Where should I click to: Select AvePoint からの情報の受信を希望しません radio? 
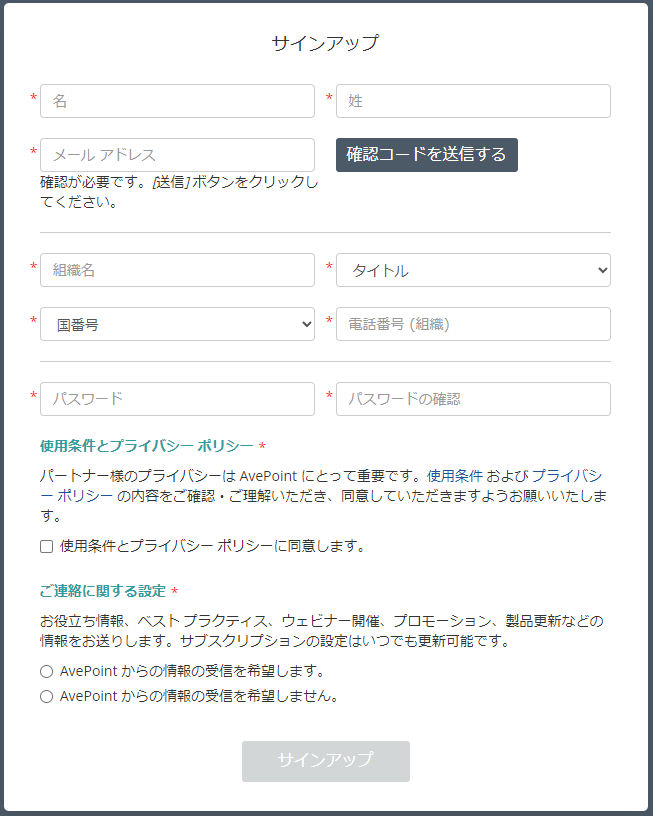[47, 696]
